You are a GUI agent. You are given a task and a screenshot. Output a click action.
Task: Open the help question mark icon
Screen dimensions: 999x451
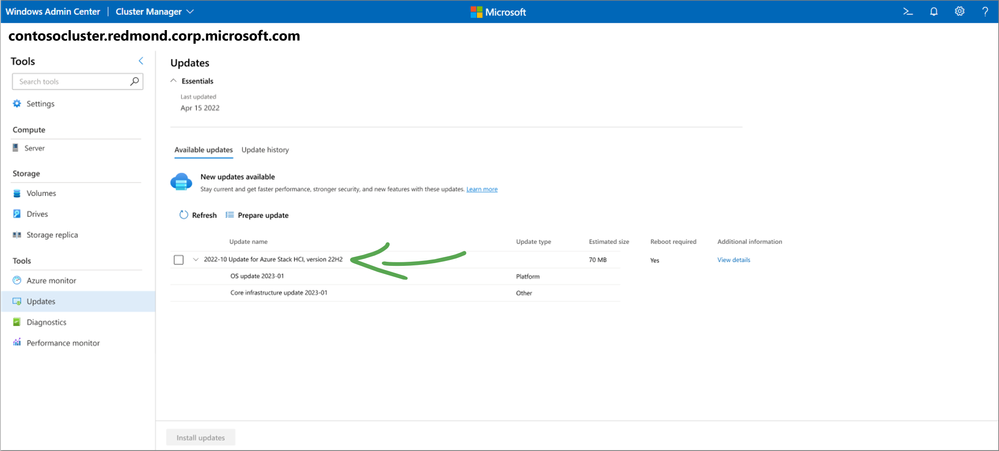tap(984, 11)
